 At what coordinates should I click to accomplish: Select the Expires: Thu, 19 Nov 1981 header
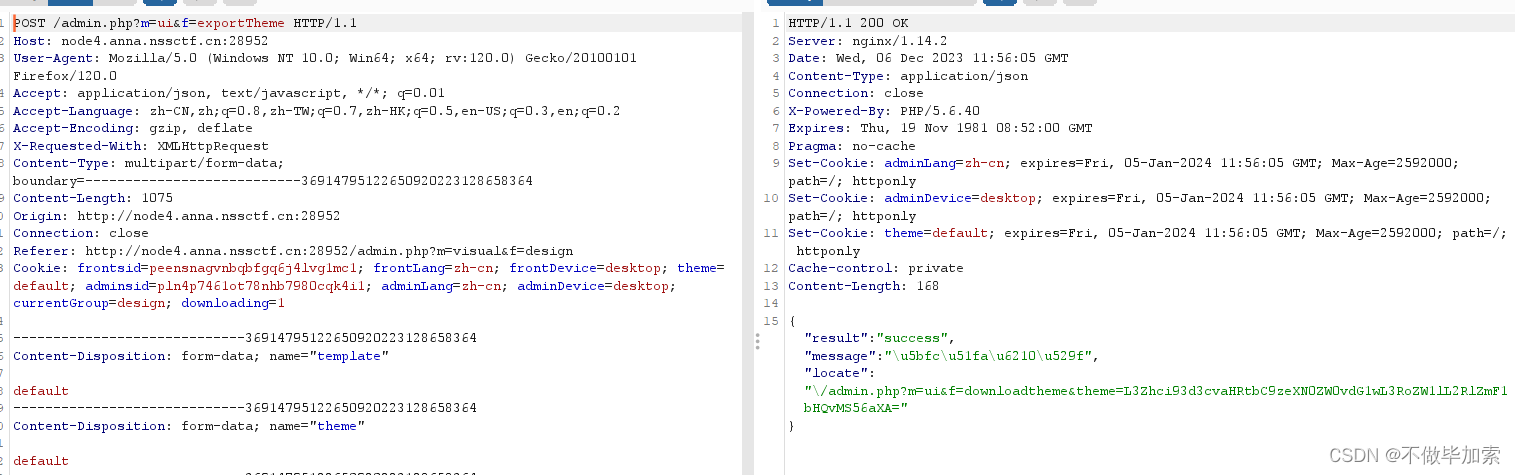pyautogui.click(x=940, y=128)
